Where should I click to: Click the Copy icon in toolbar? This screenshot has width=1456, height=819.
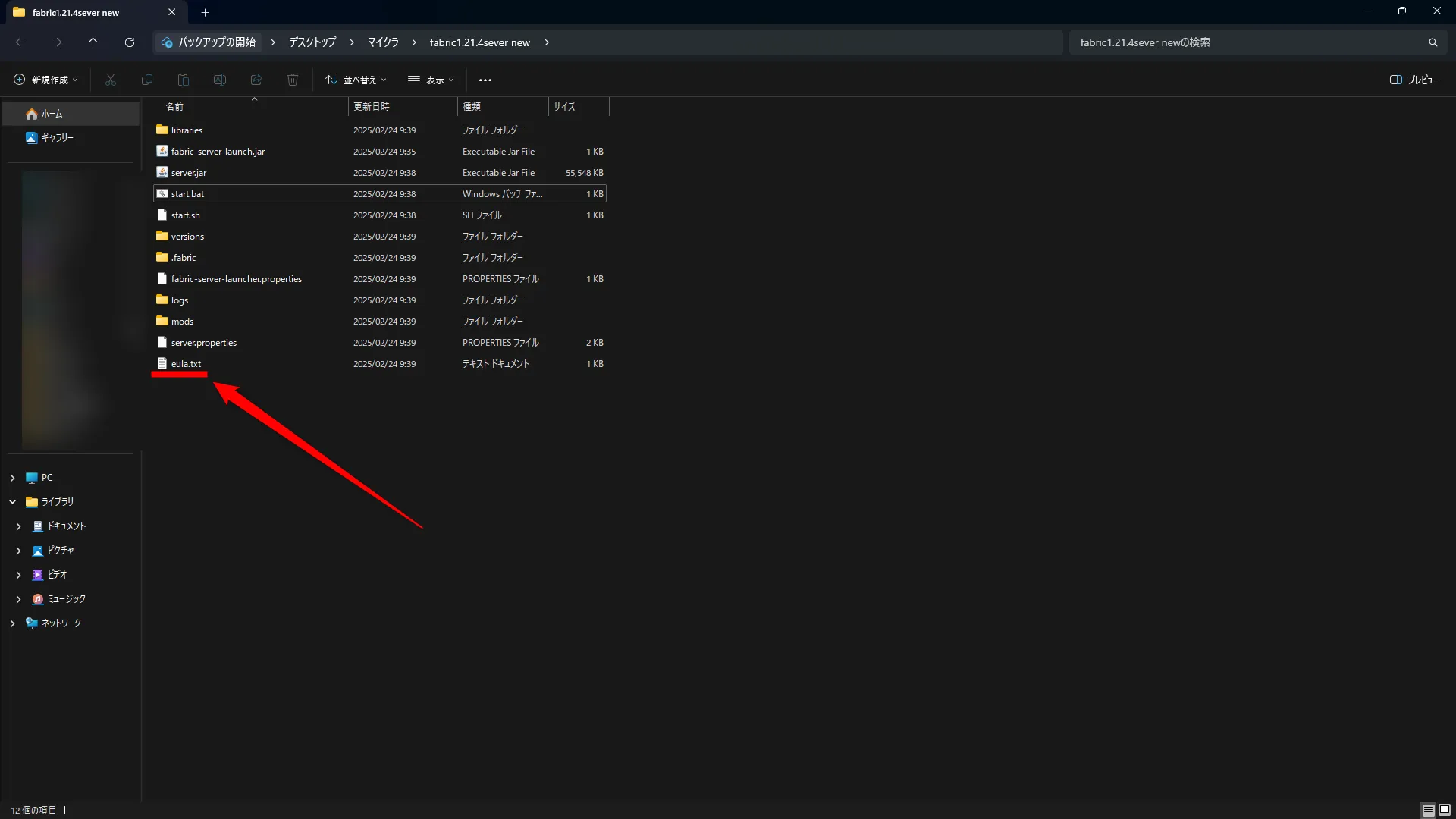(x=147, y=80)
